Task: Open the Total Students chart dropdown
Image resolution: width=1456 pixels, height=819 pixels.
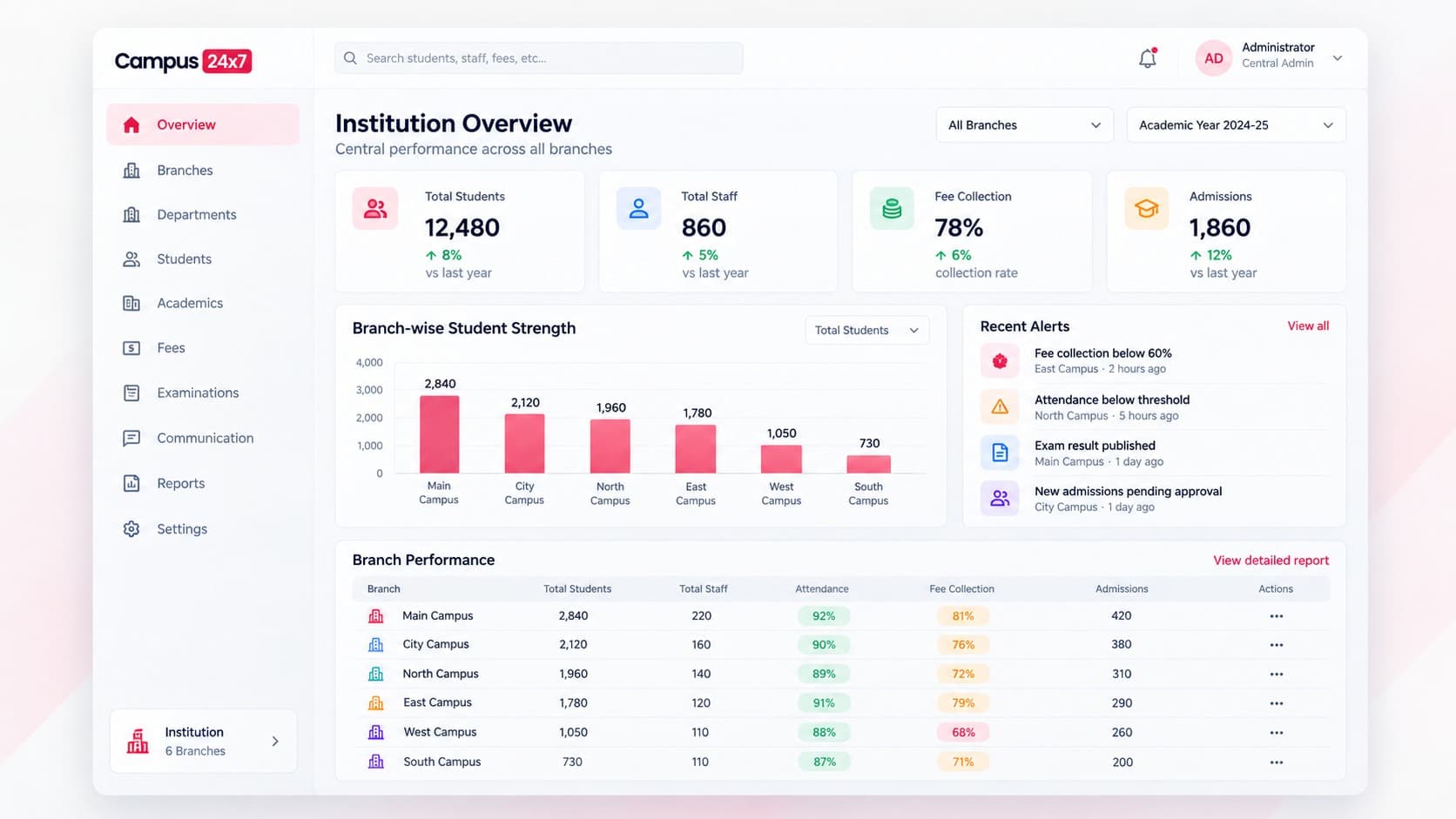Action: click(x=867, y=331)
